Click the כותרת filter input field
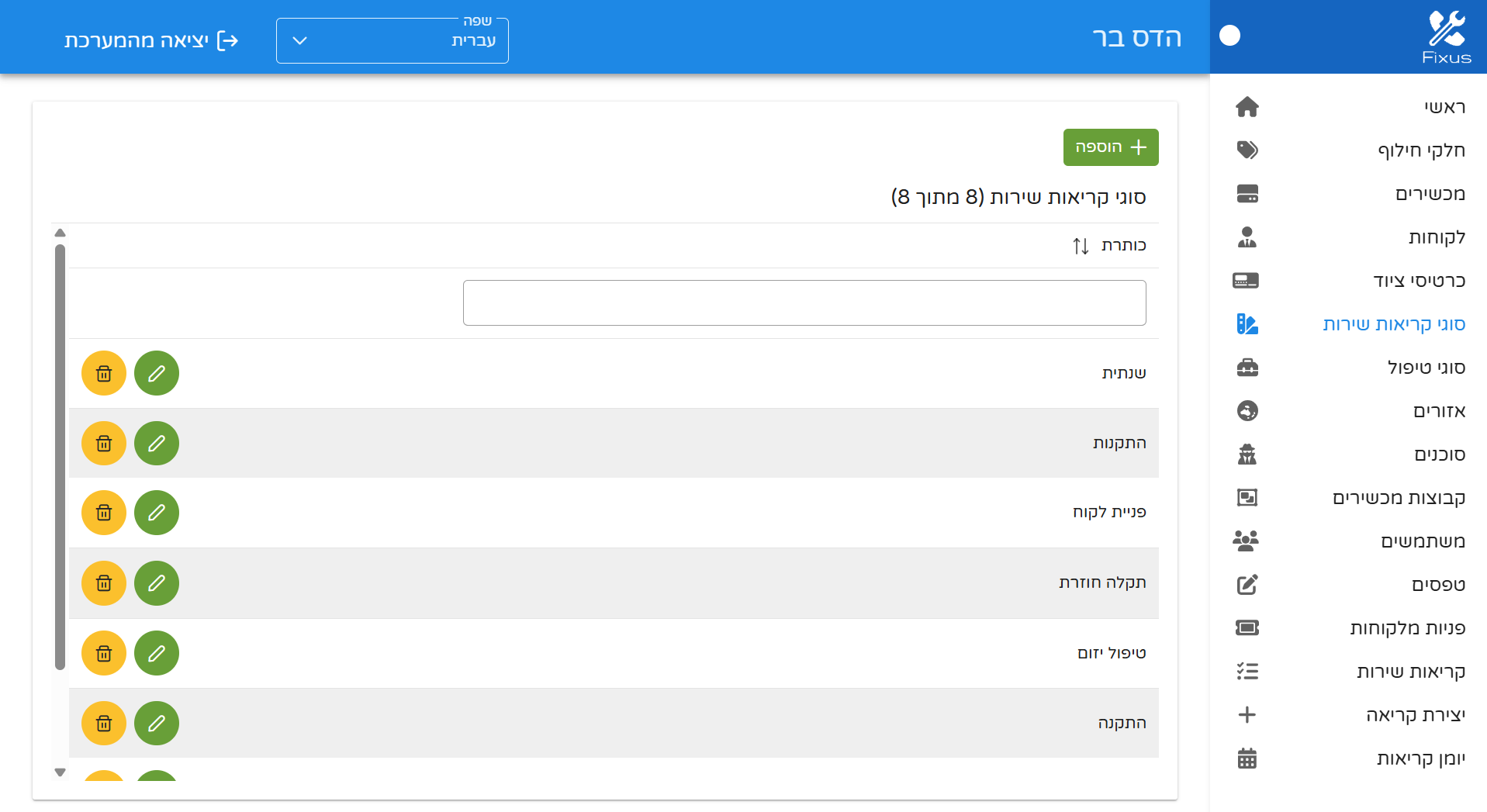 [804, 303]
